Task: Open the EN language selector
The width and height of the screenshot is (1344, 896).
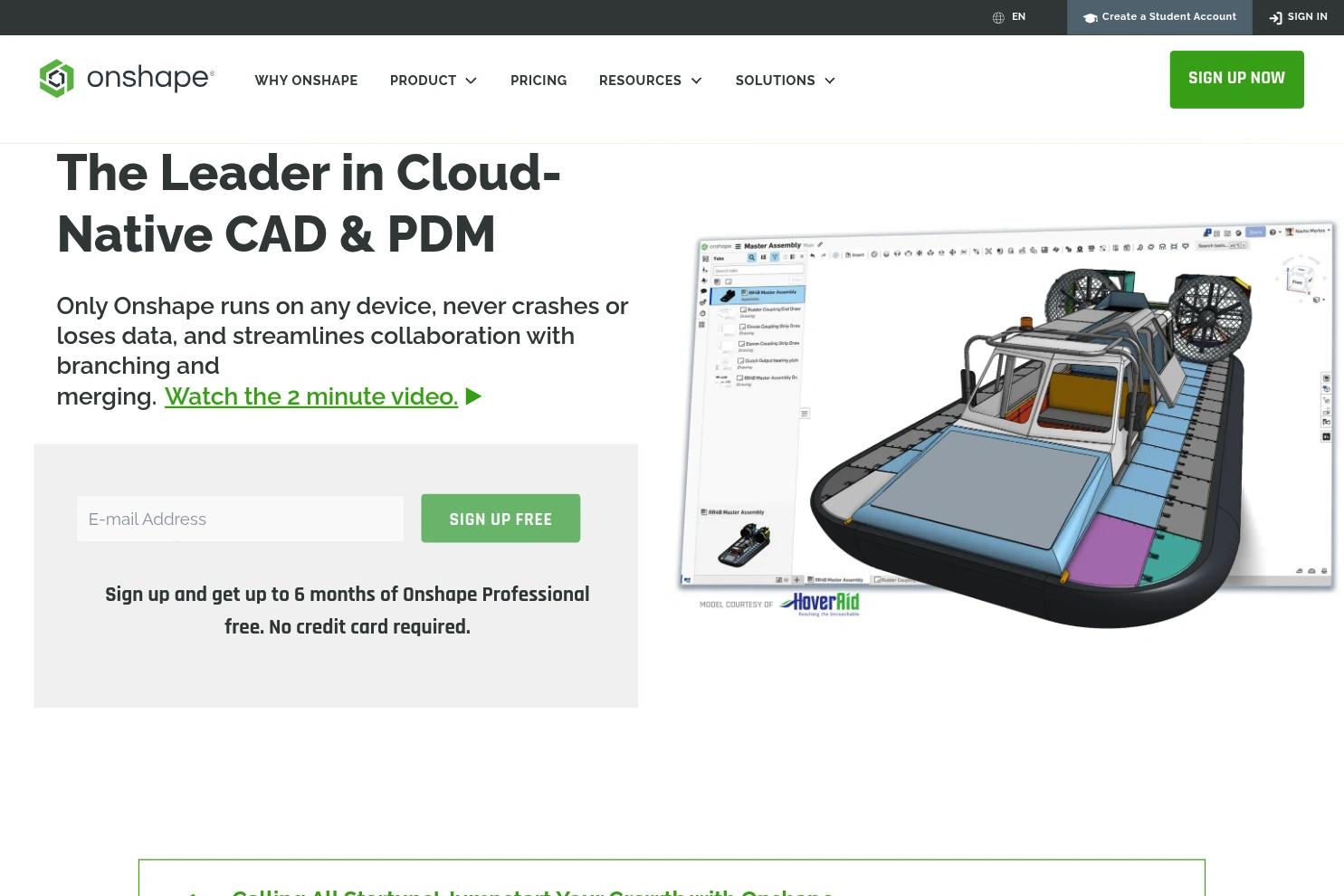Action: pos(1009,17)
